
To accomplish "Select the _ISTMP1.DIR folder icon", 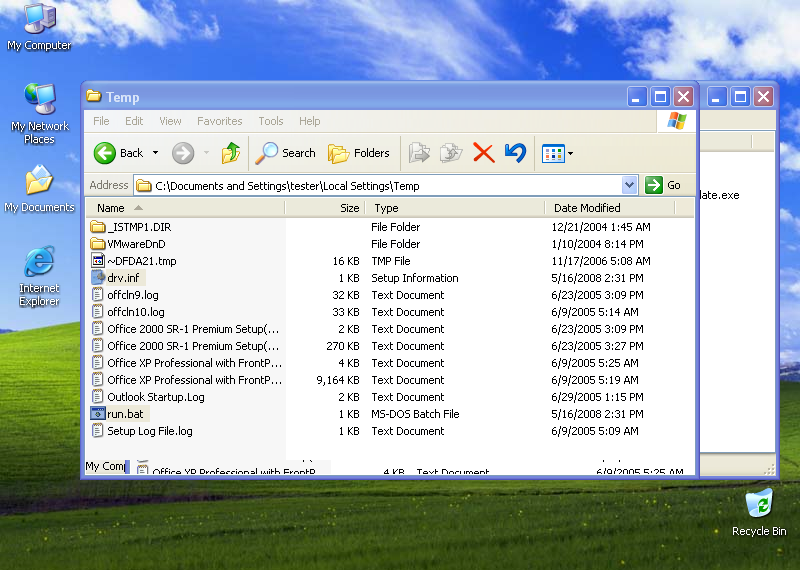I will pyautogui.click(x=97, y=227).
